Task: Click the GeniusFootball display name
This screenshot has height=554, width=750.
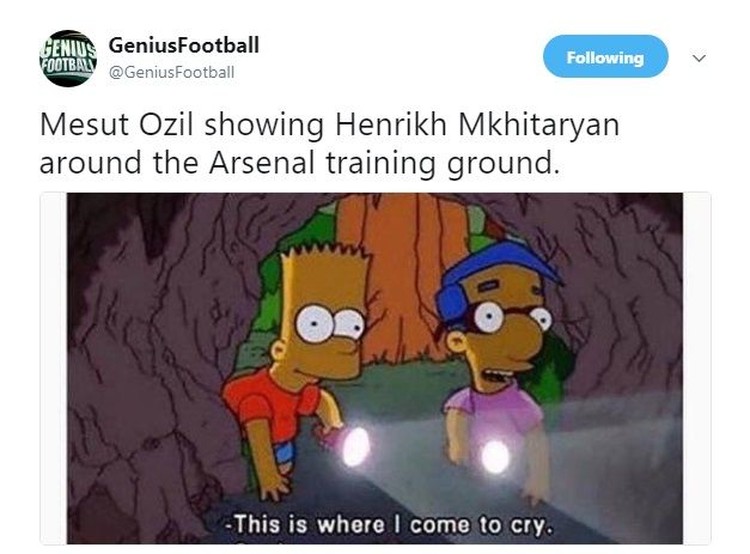Action: coord(184,45)
